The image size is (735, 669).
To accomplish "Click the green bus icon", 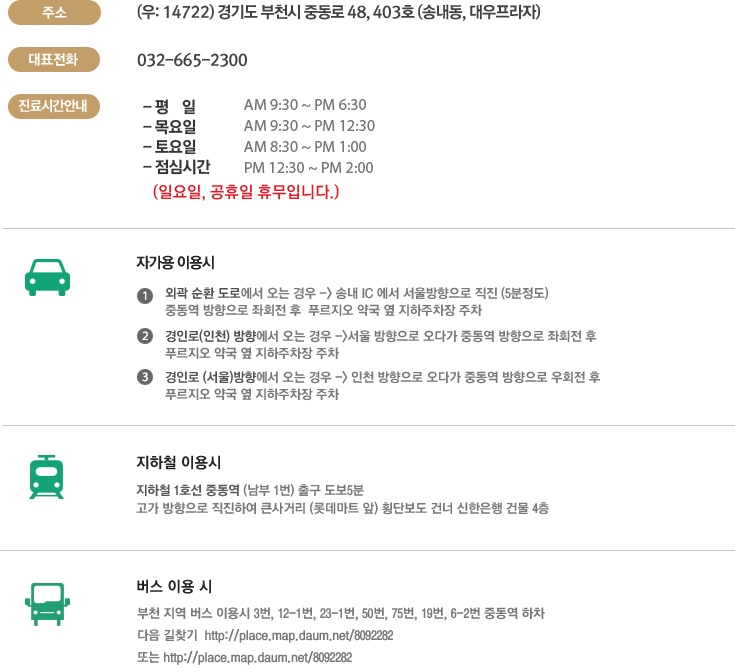I will [47, 604].
